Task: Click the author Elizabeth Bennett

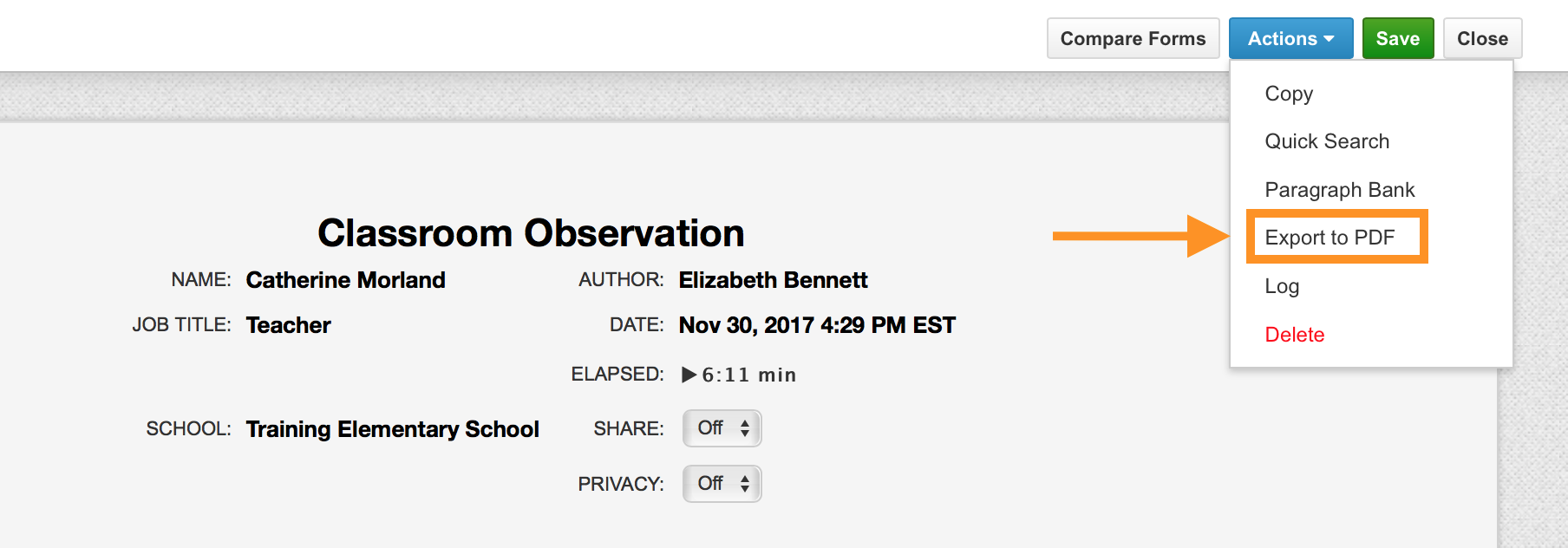Action: [773, 280]
